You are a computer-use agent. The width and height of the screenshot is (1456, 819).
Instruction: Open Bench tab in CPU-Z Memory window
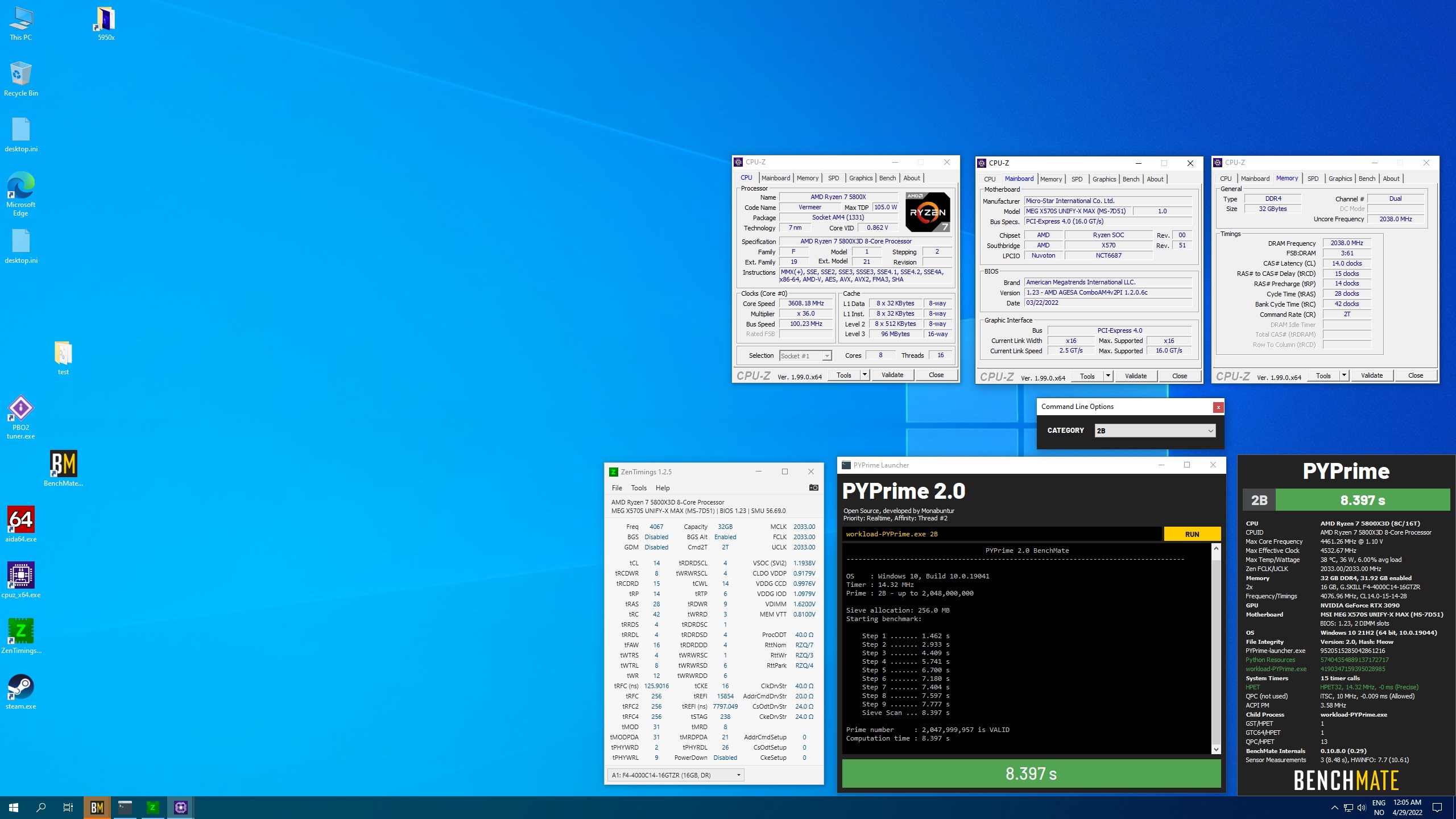1367,179
